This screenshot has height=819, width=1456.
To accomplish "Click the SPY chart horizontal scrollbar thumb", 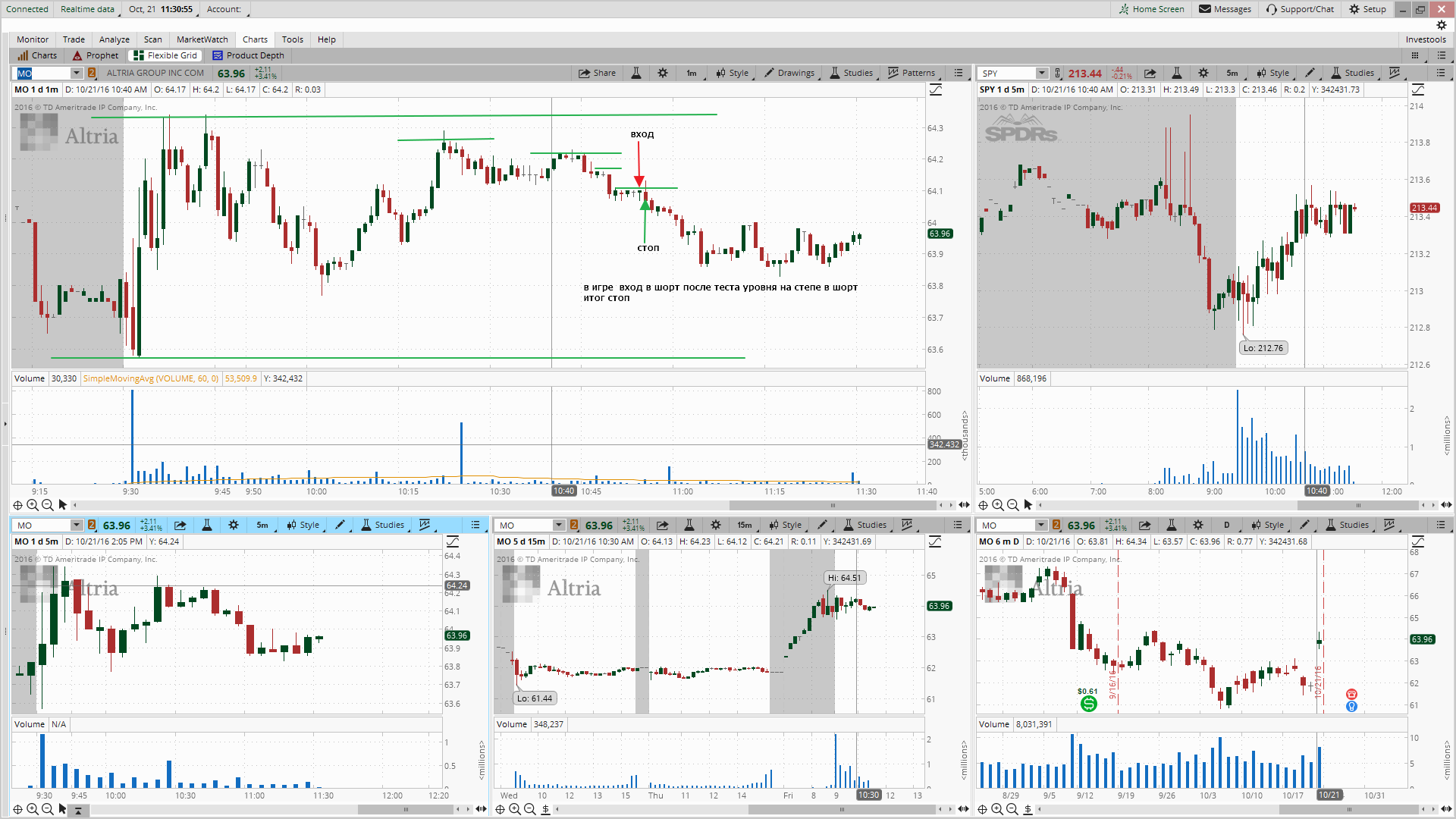I will [1357, 505].
